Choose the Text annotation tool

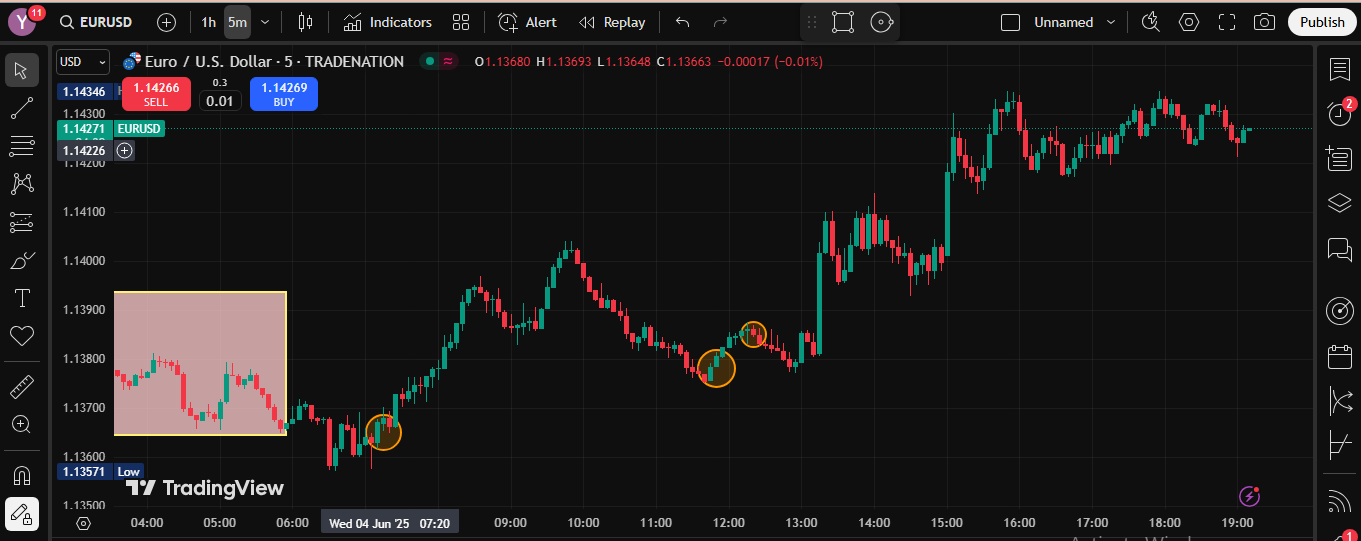pos(22,298)
